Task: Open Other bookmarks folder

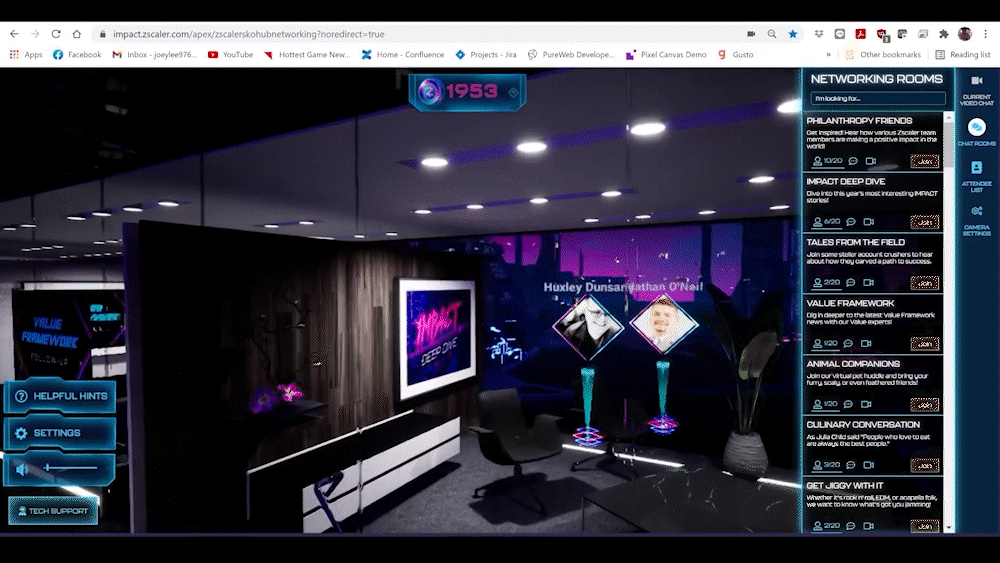Action: point(883,55)
